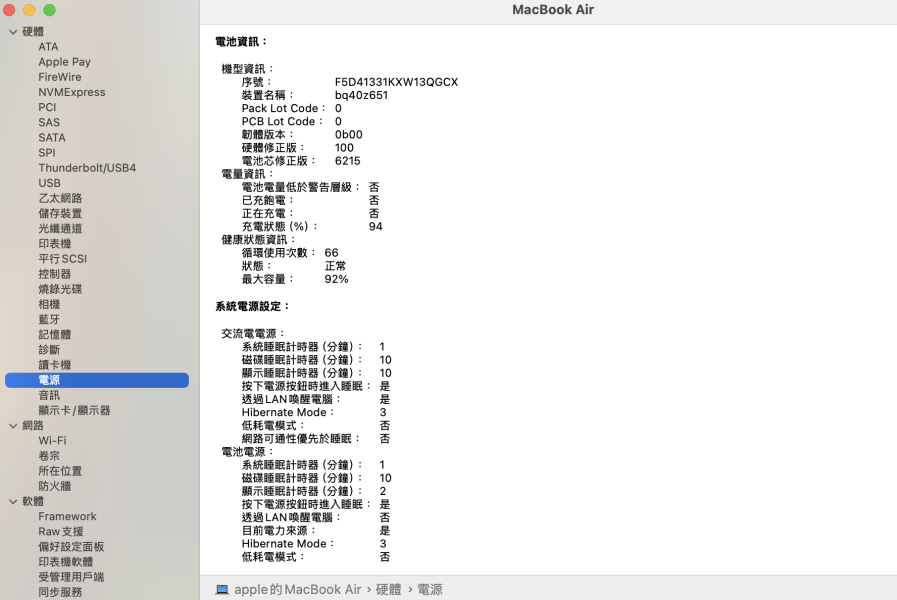The height and width of the screenshot is (600, 897).
Task: Click the charge state value 94
Action: [x=375, y=227]
